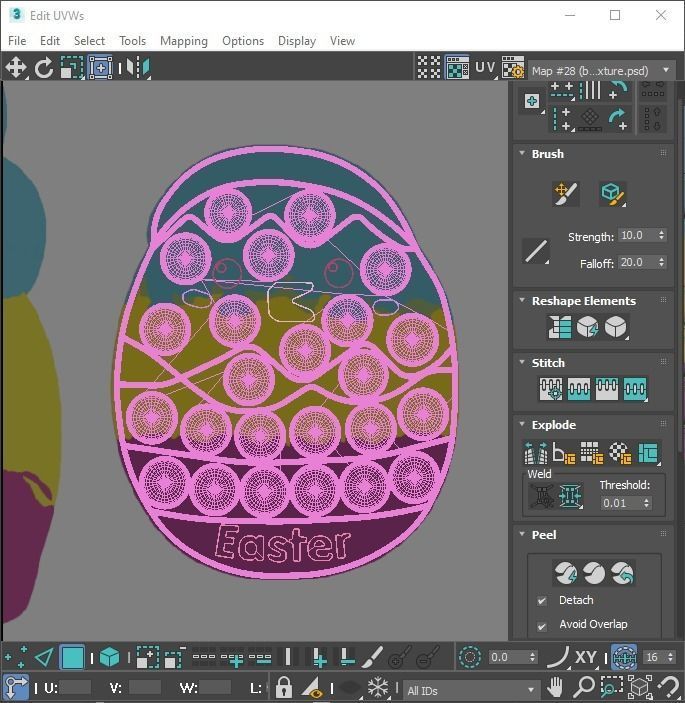Switch to Vertex sub-object mode

click(x=15, y=657)
